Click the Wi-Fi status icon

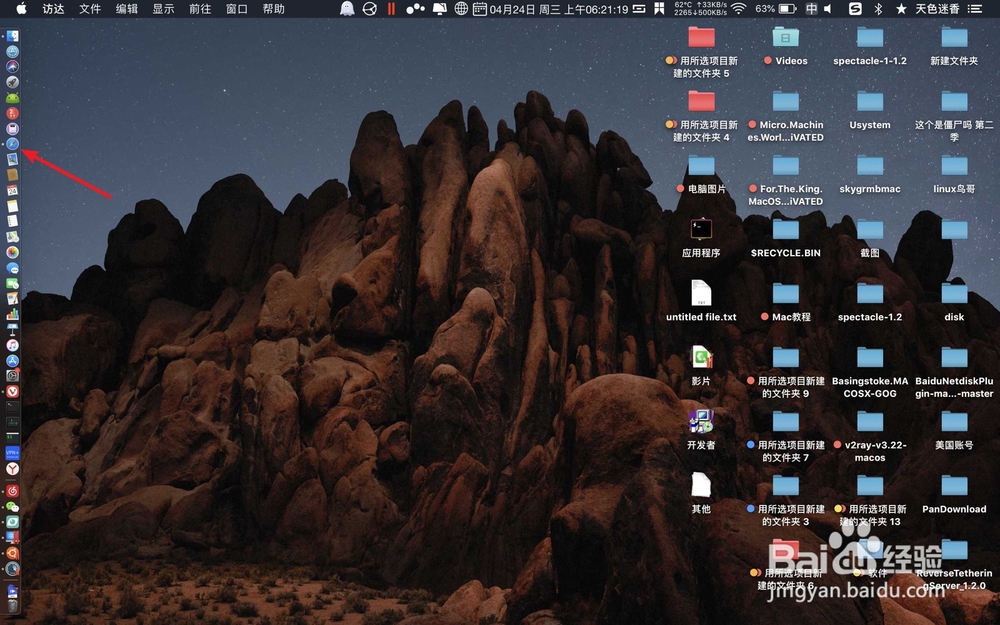739,9
